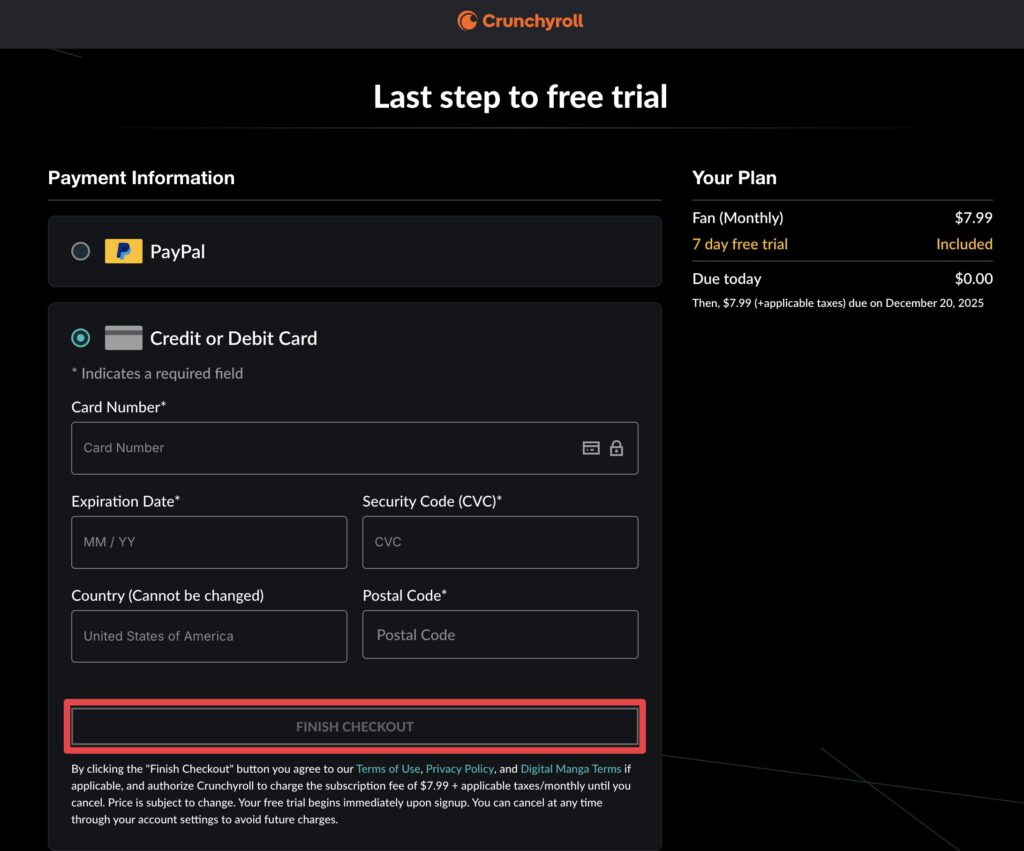This screenshot has height=851, width=1024.
Task: Click the PayPal logo icon
Action: click(x=123, y=251)
